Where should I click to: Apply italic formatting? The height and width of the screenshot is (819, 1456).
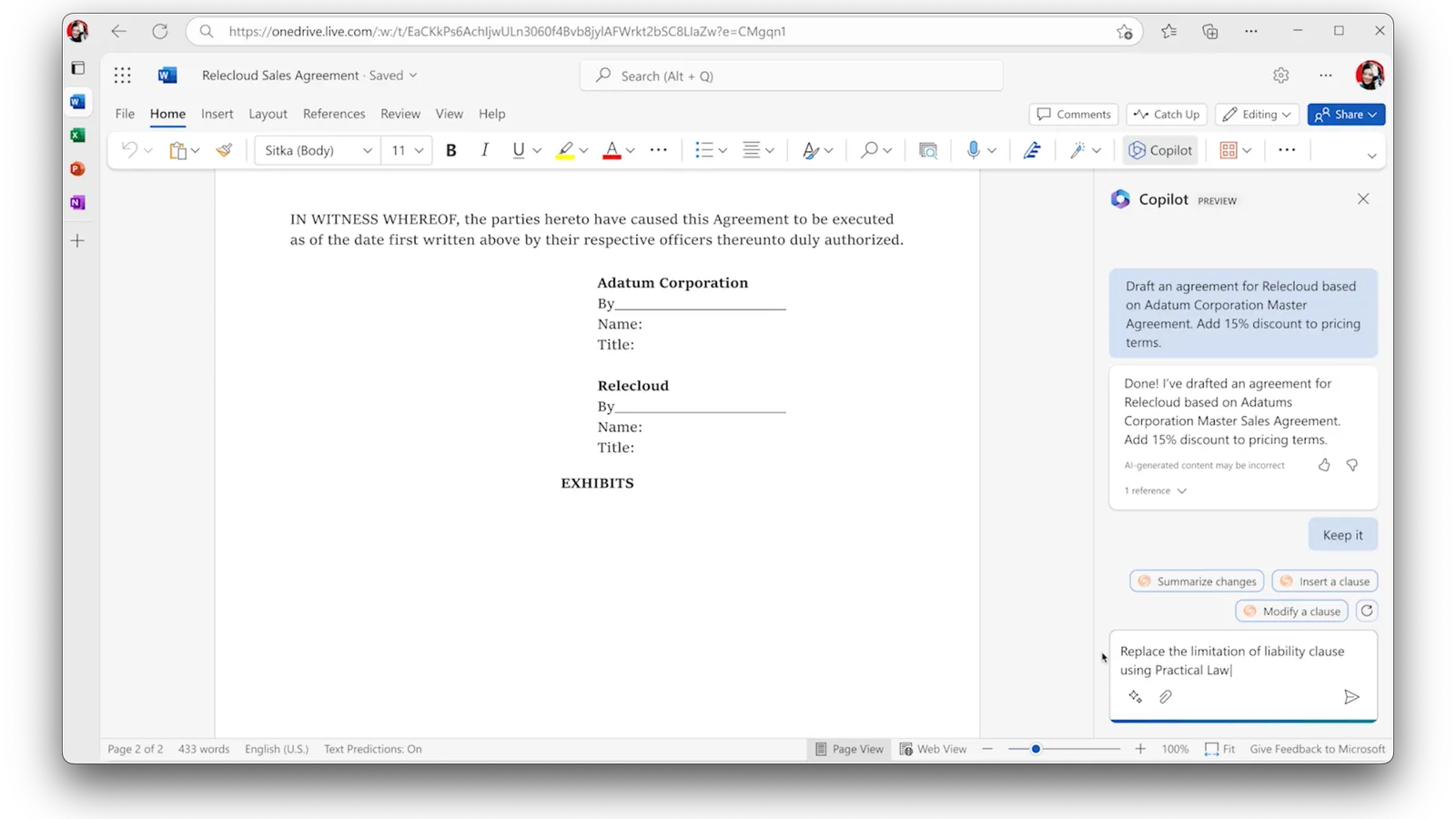[484, 150]
